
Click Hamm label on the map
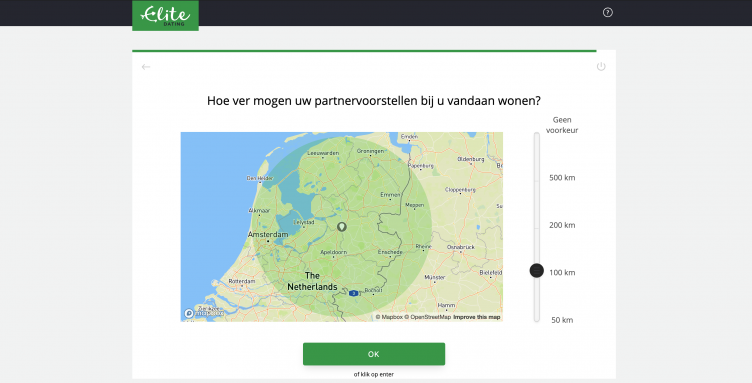446,305
